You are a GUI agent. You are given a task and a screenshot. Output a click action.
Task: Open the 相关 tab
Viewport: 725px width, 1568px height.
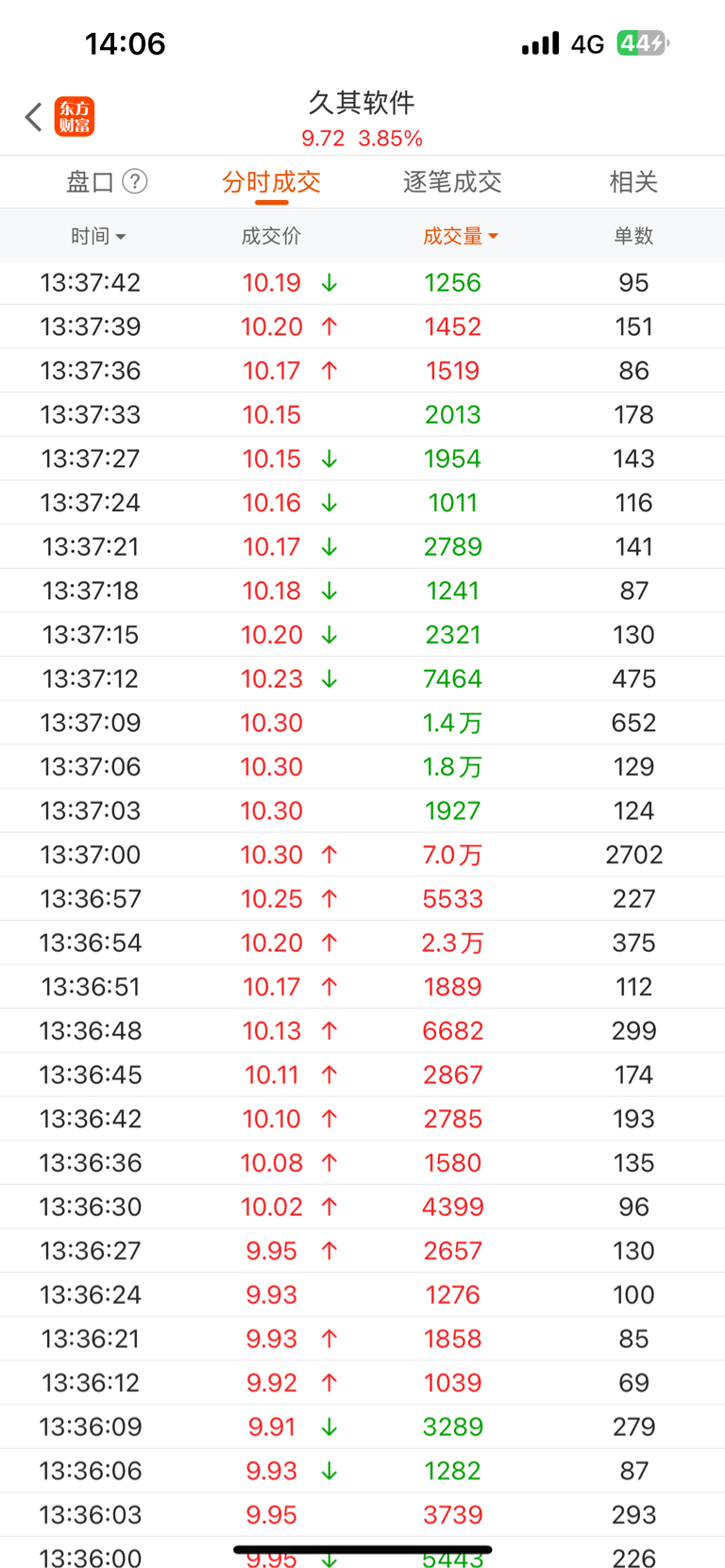[x=633, y=182]
